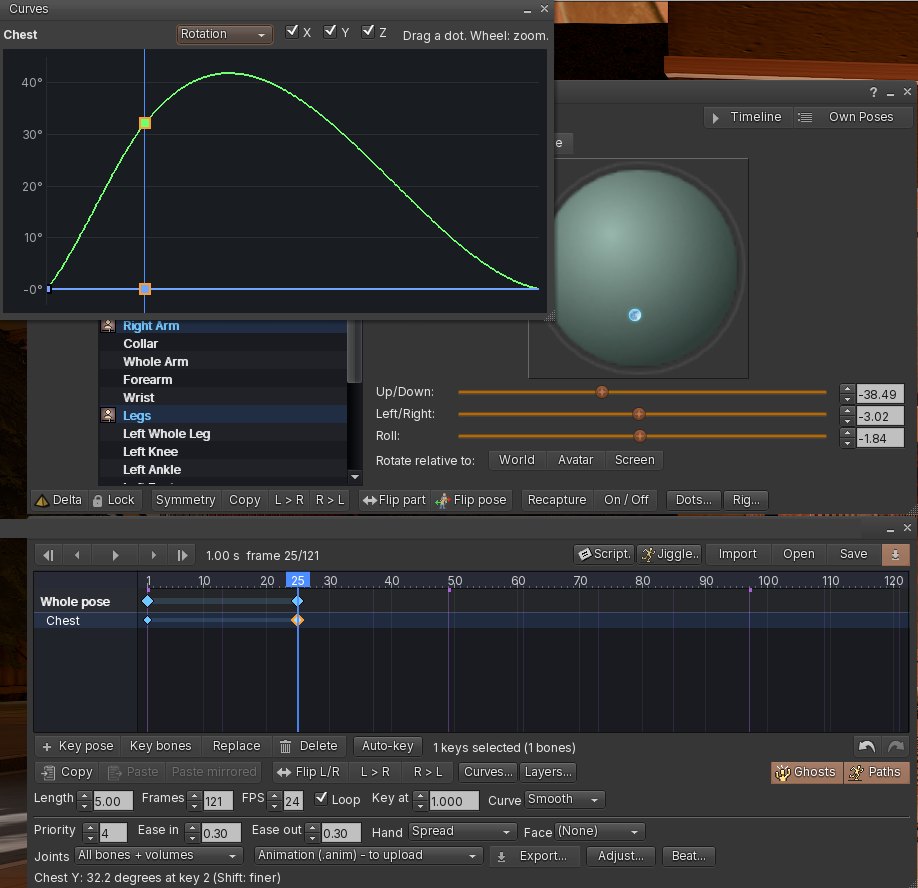Click the bone list scroll down arrow

click(x=354, y=477)
